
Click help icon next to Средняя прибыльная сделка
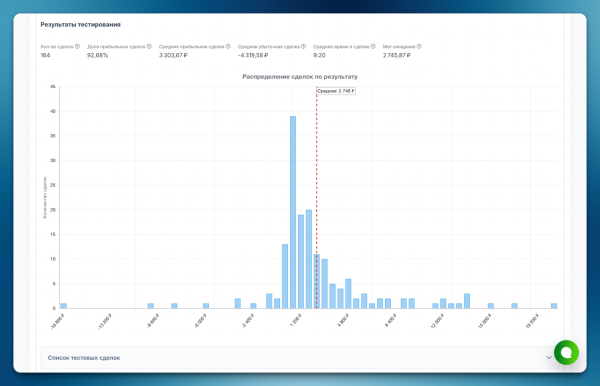coord(228,46)
